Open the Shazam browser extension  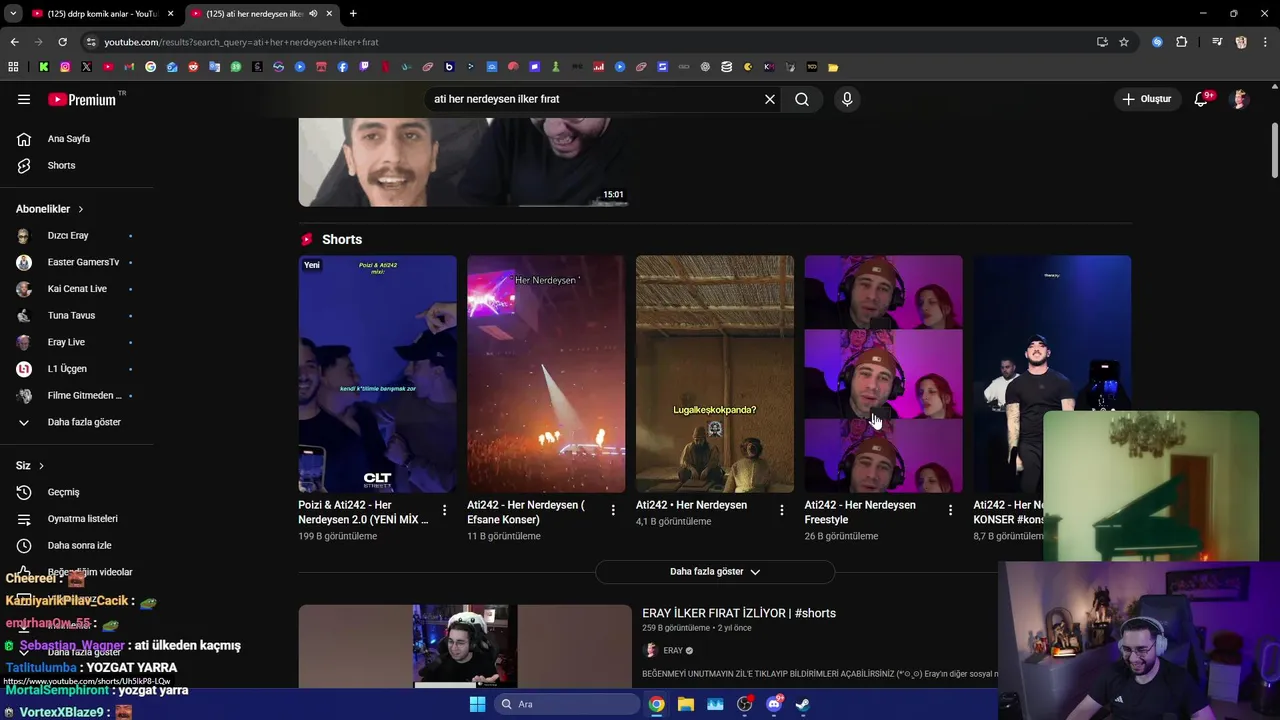pyautogui.click(x=1157, y=42)
